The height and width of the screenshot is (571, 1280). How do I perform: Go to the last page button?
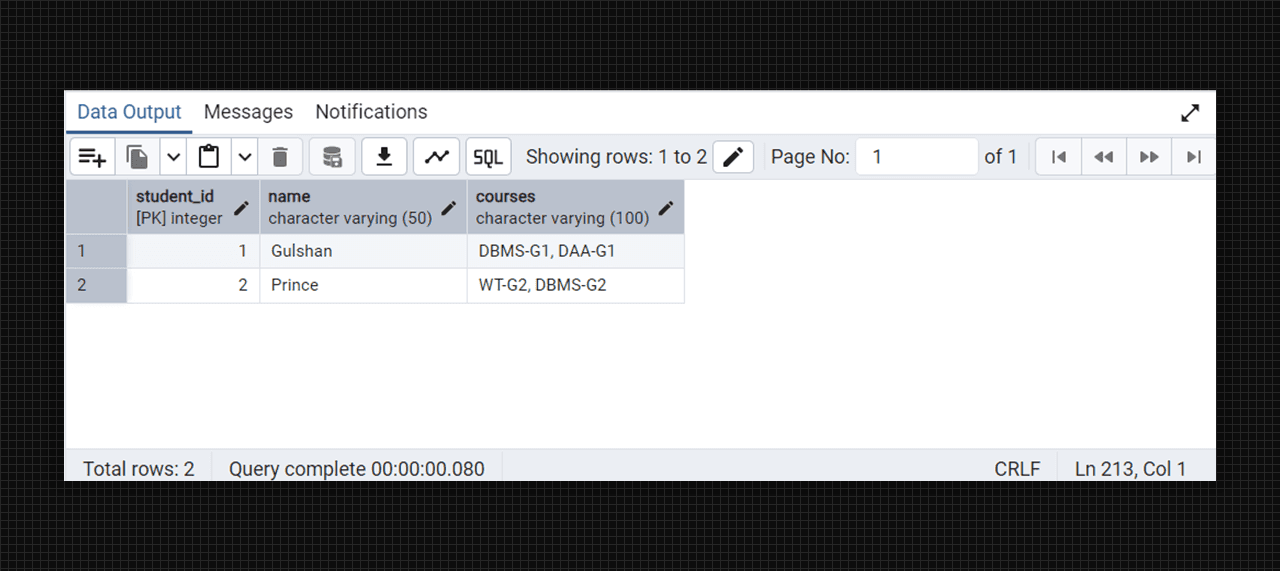tap(1193, 157)
